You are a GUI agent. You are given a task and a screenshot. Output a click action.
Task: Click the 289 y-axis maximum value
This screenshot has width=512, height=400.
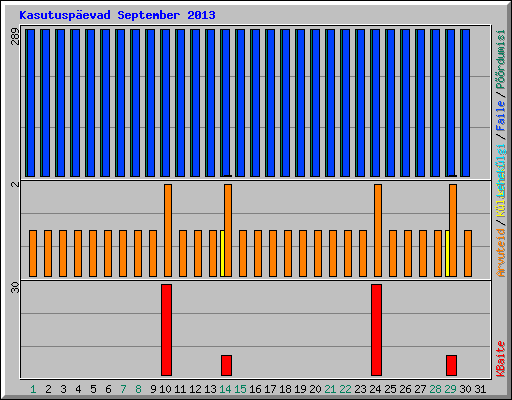15,37
